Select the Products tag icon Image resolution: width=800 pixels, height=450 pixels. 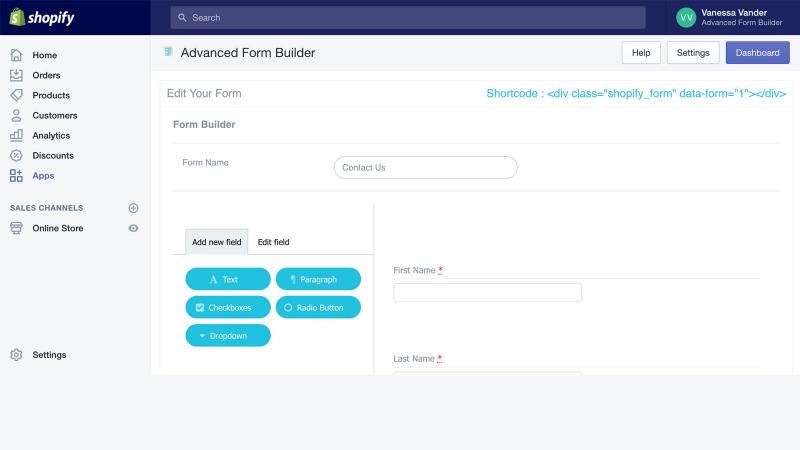16,95
